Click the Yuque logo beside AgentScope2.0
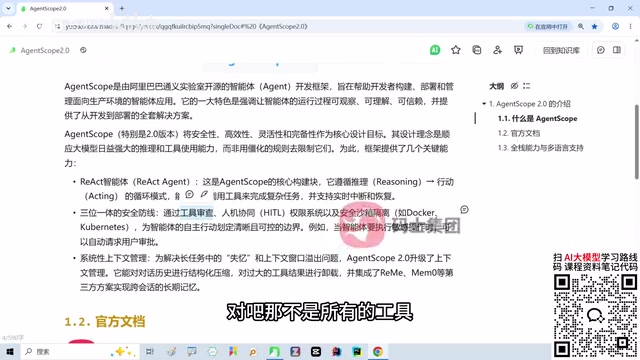The width and height of the screenshot is (640, 360). (13, 50)
